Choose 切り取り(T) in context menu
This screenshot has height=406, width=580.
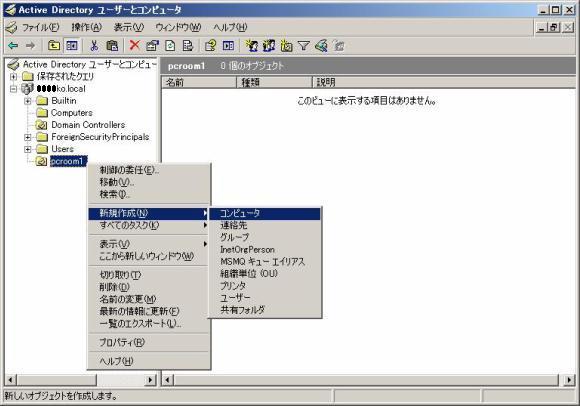pyautogui.click(x=149, y=275)
